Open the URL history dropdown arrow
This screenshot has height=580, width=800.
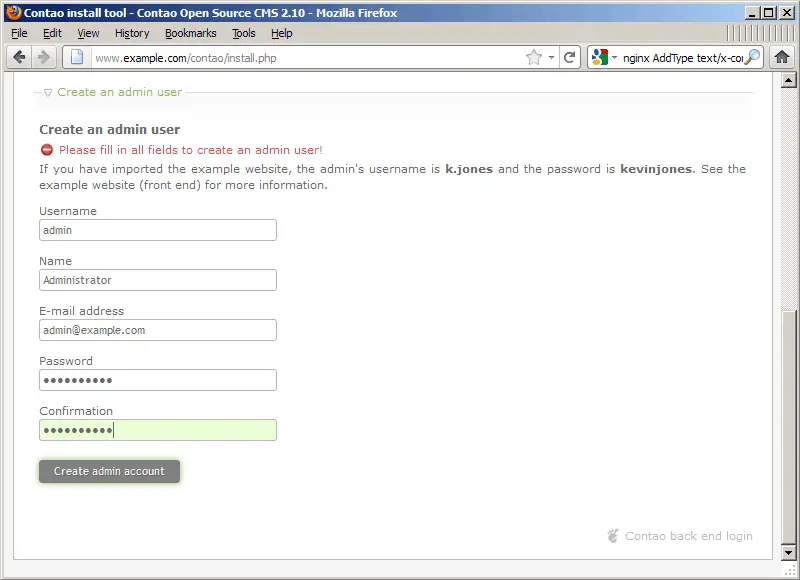[x=551, y=58]
